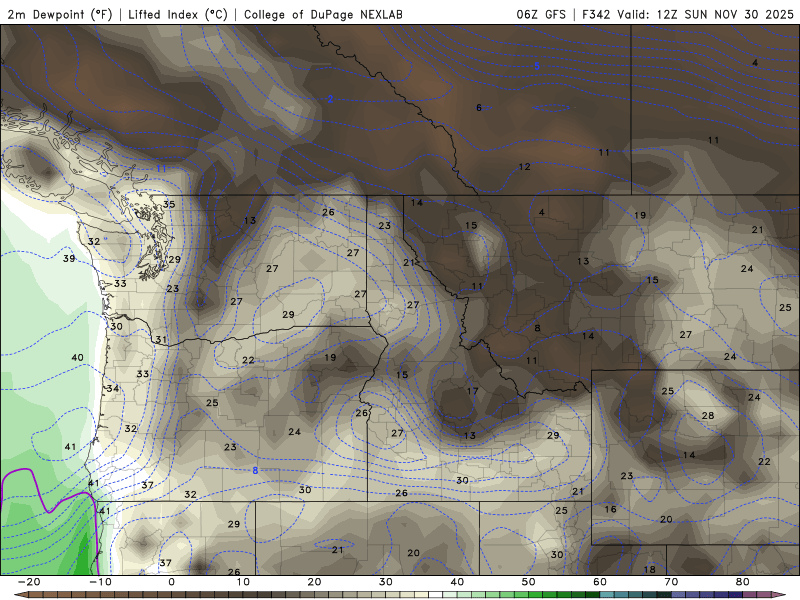Click the blue lifted index contour label '11'
The width and height of the screenshot is (800, 600).
(161, 168)
